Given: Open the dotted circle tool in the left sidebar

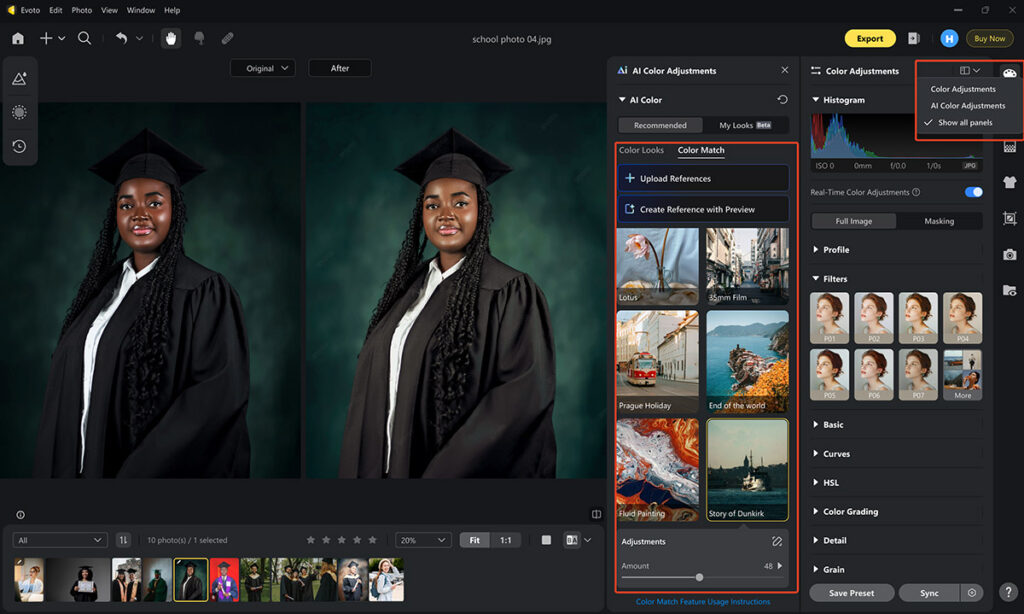Looking at the screenshot, I should 20,112.
